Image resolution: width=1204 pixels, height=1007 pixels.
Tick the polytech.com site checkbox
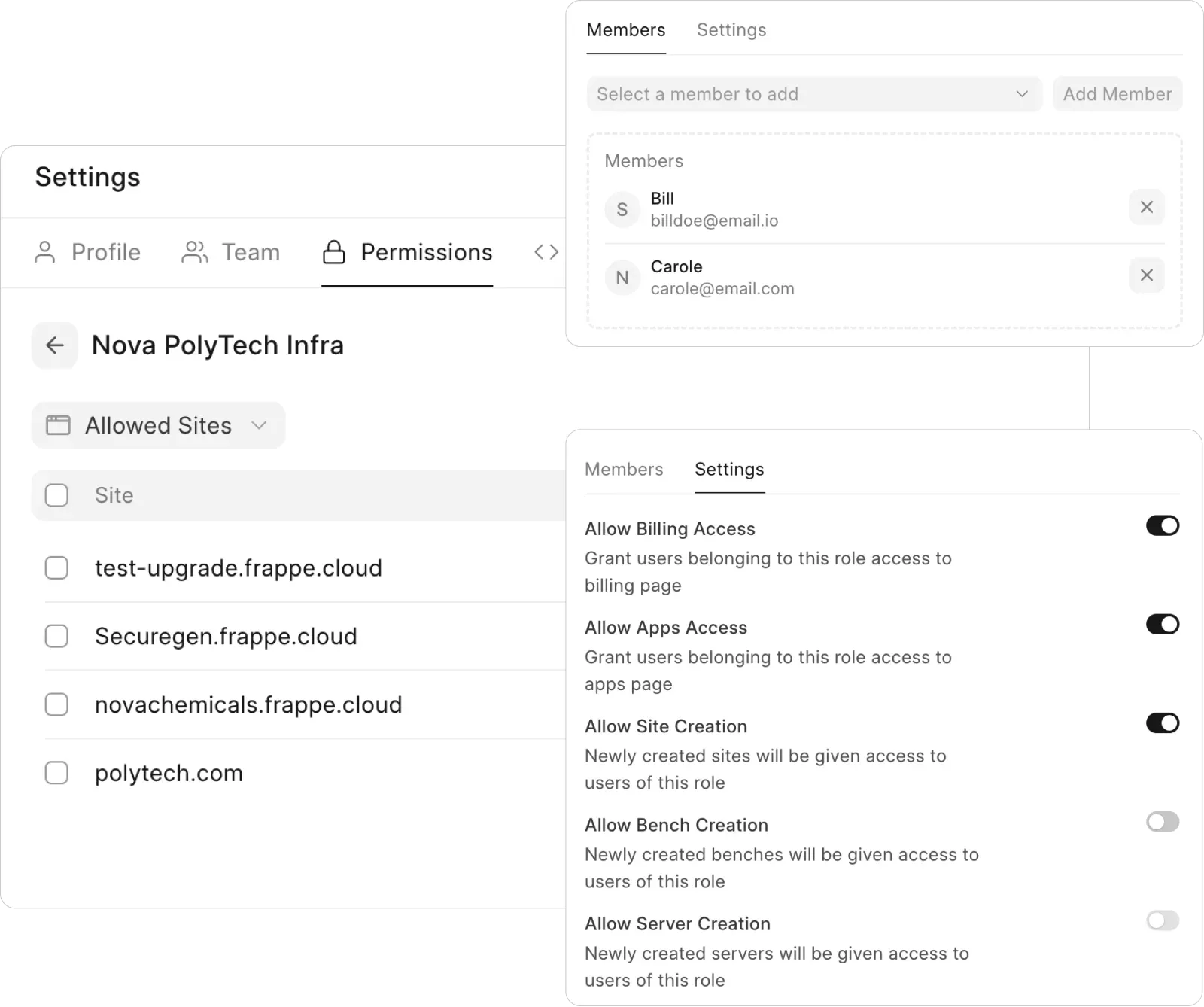click(56, 773)
